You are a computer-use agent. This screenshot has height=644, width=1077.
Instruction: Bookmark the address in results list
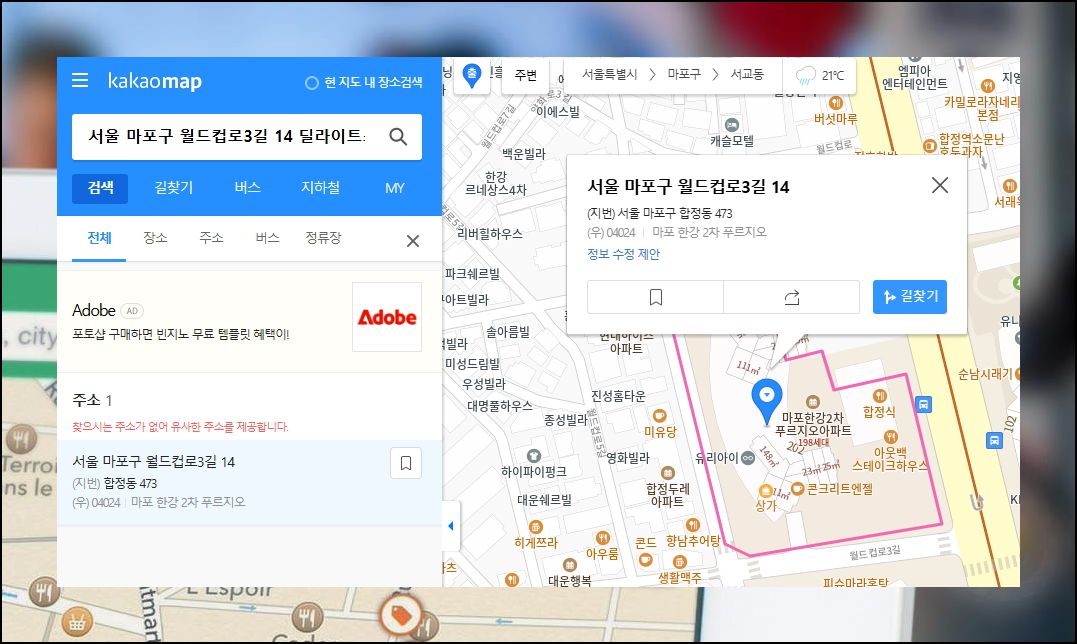(x=406, y=463)
